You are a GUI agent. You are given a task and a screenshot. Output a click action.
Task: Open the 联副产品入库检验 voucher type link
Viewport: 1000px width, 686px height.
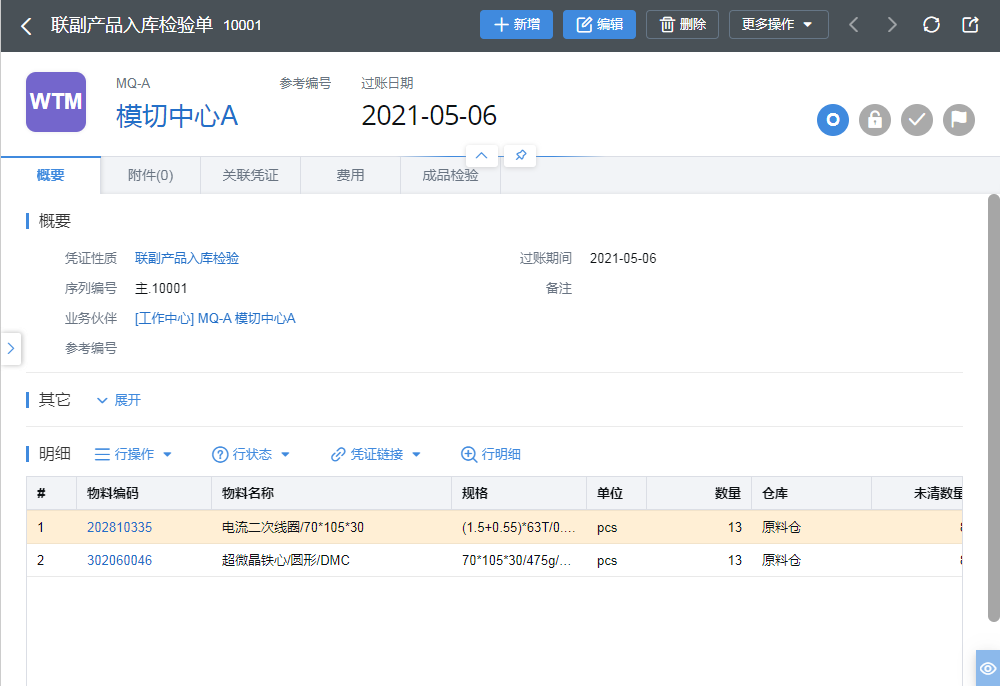(187, 258)
